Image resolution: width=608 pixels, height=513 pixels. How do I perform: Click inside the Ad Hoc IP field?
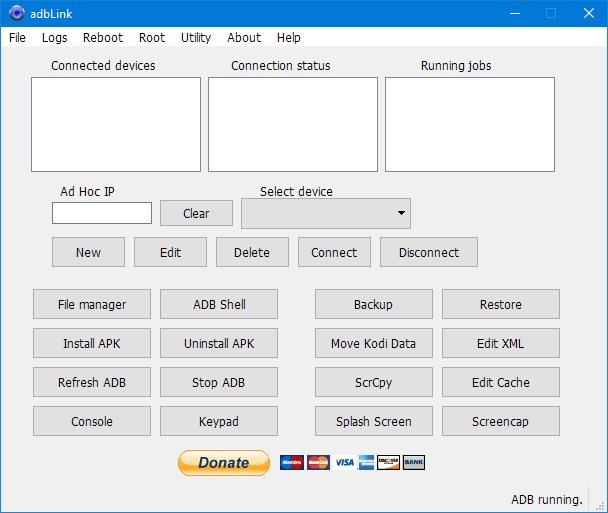pos(102,213)
